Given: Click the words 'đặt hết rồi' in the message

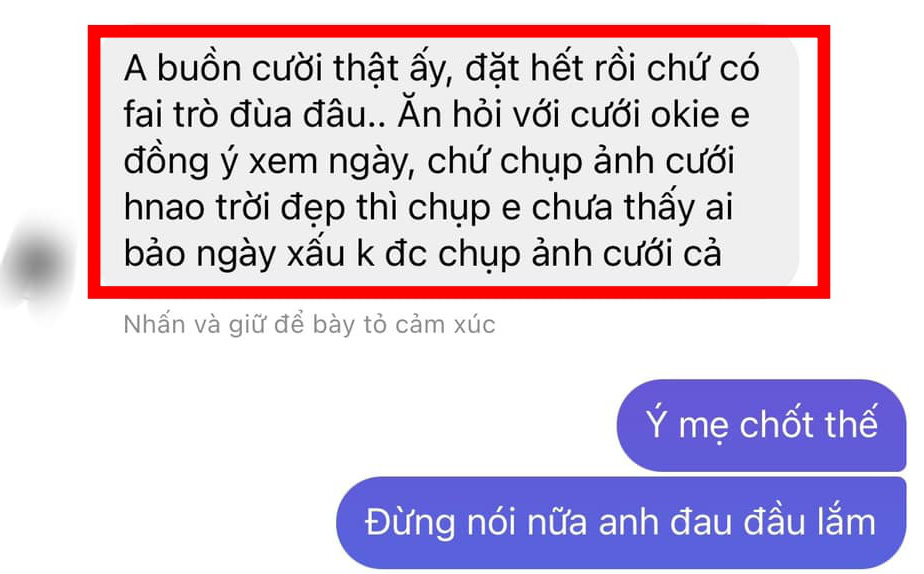Looking at the screenshot, I should pos(552,69).
